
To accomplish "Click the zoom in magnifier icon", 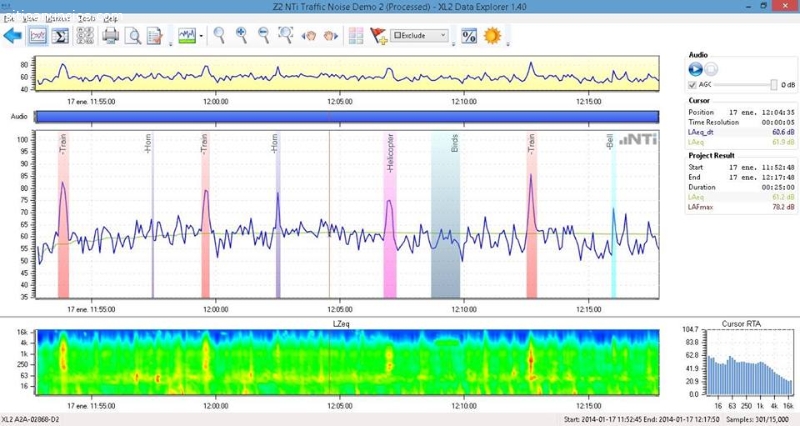I will (x=241, y=36).
